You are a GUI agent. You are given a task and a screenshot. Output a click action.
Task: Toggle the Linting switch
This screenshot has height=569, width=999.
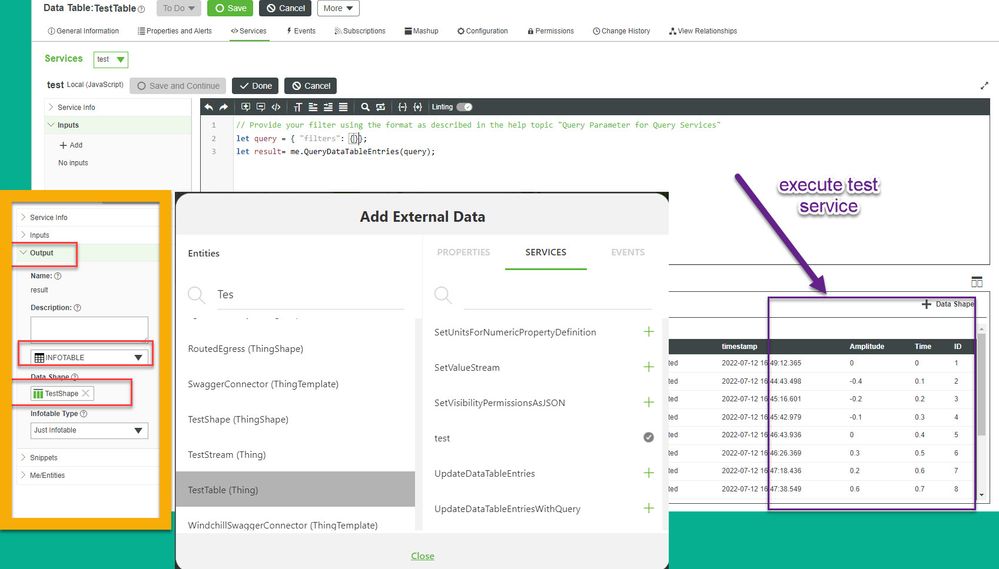tap(464, 107)
